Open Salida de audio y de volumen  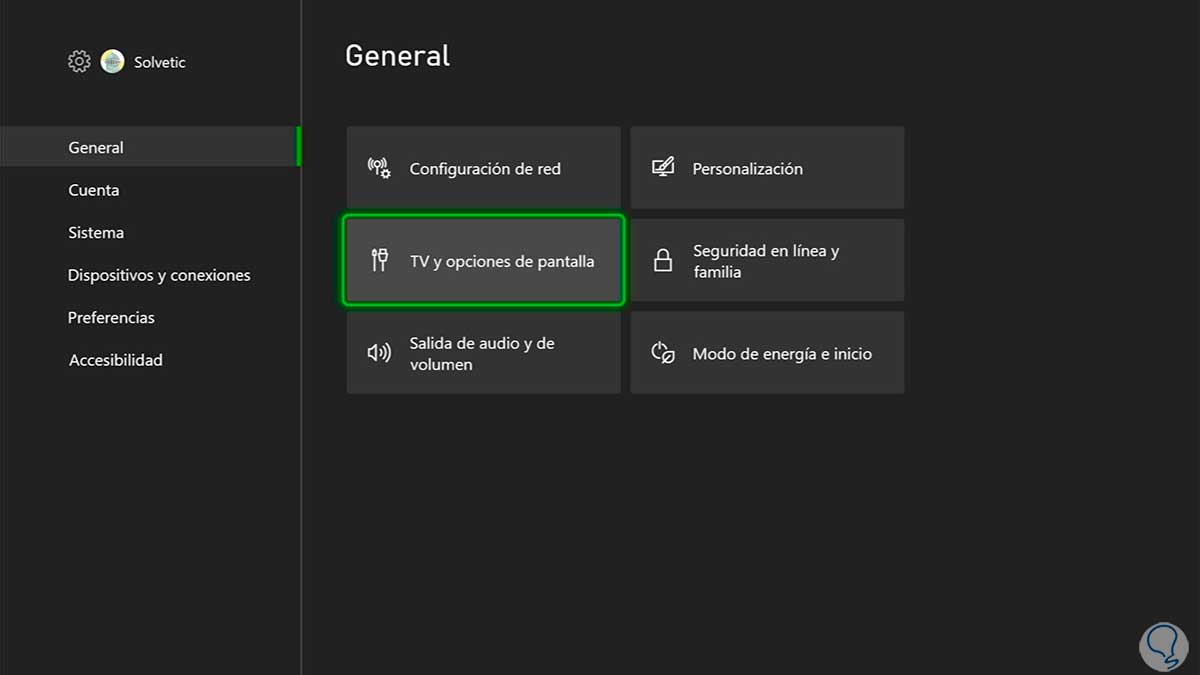click(x=484, y=353)
